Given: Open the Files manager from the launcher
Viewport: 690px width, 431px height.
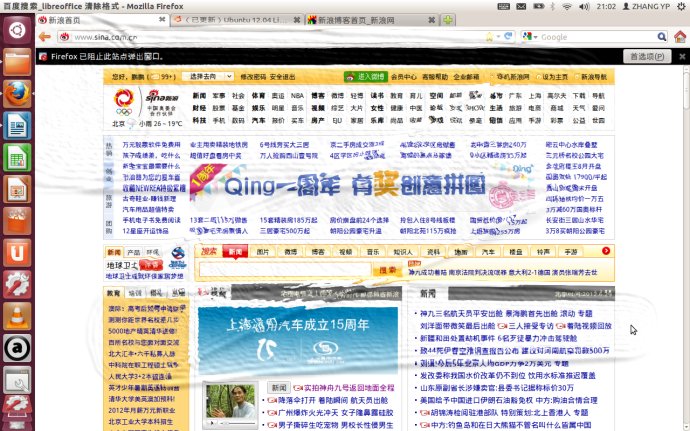Looking at the screenshot, I should [x=17, y=62].
